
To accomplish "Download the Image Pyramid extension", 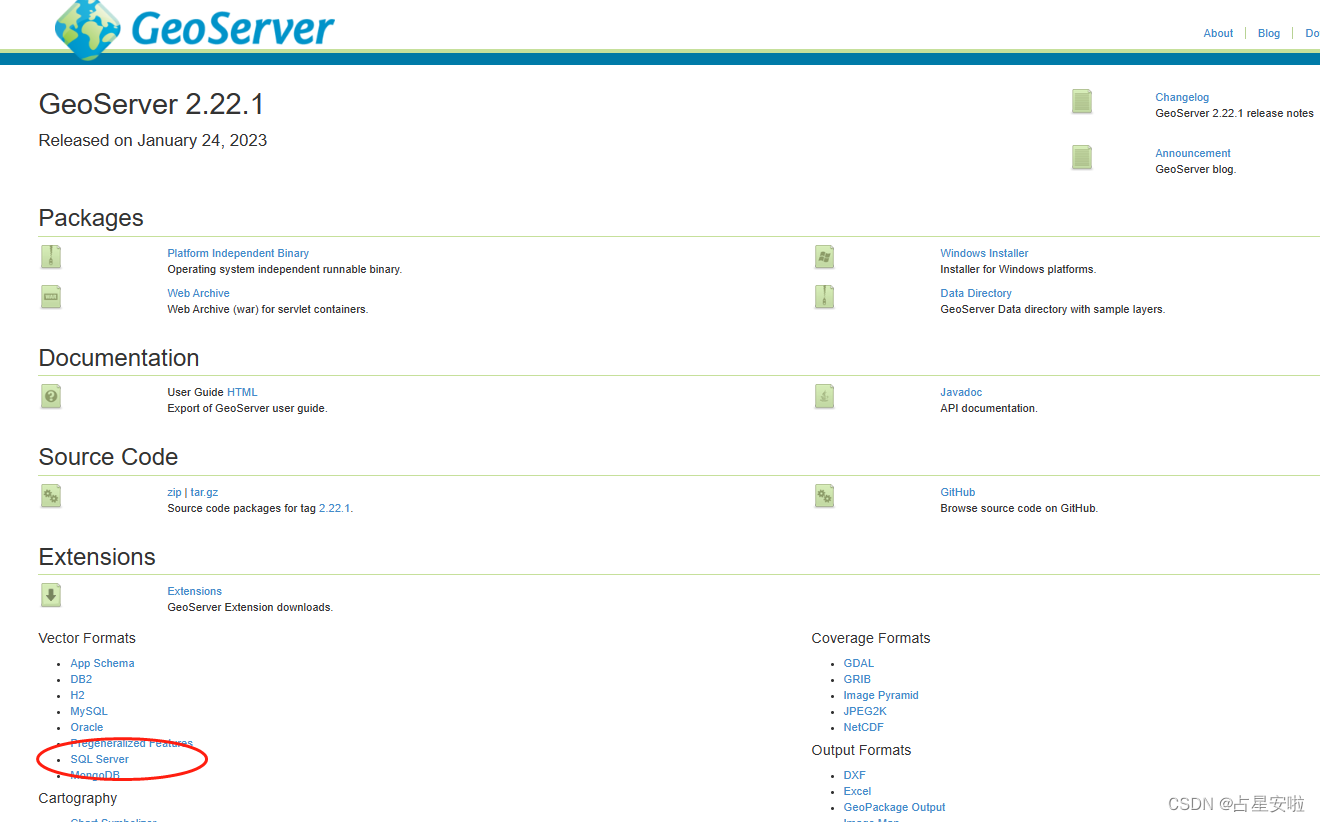I will [x=881, y=695].
